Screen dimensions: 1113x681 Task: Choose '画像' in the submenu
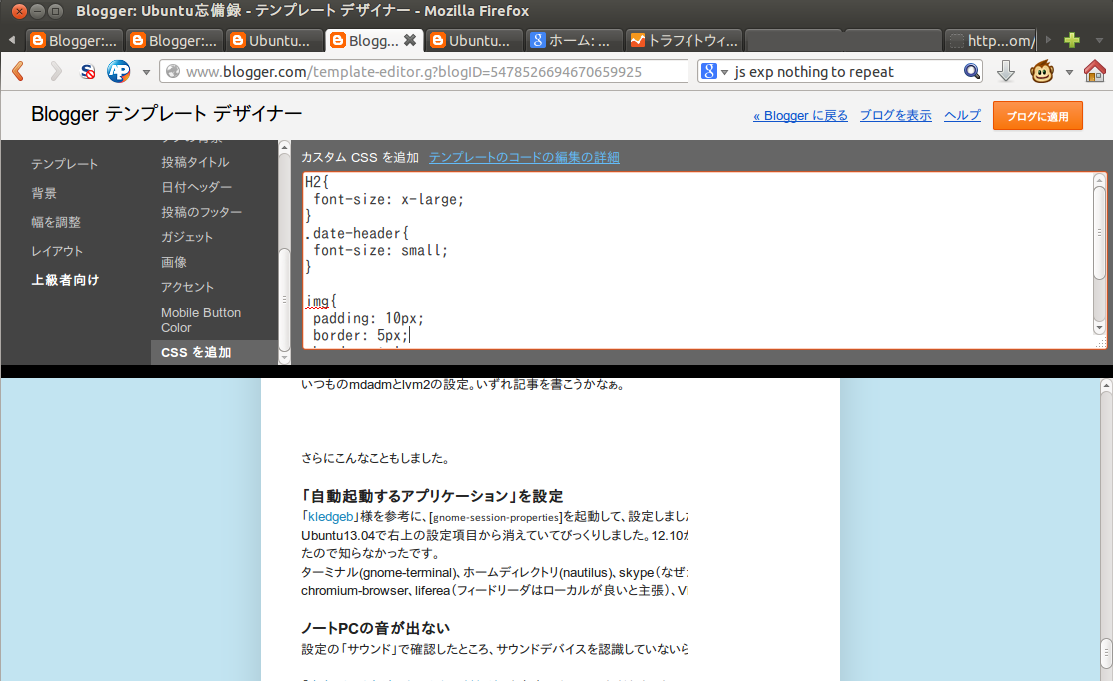click(x=174, y=263)
